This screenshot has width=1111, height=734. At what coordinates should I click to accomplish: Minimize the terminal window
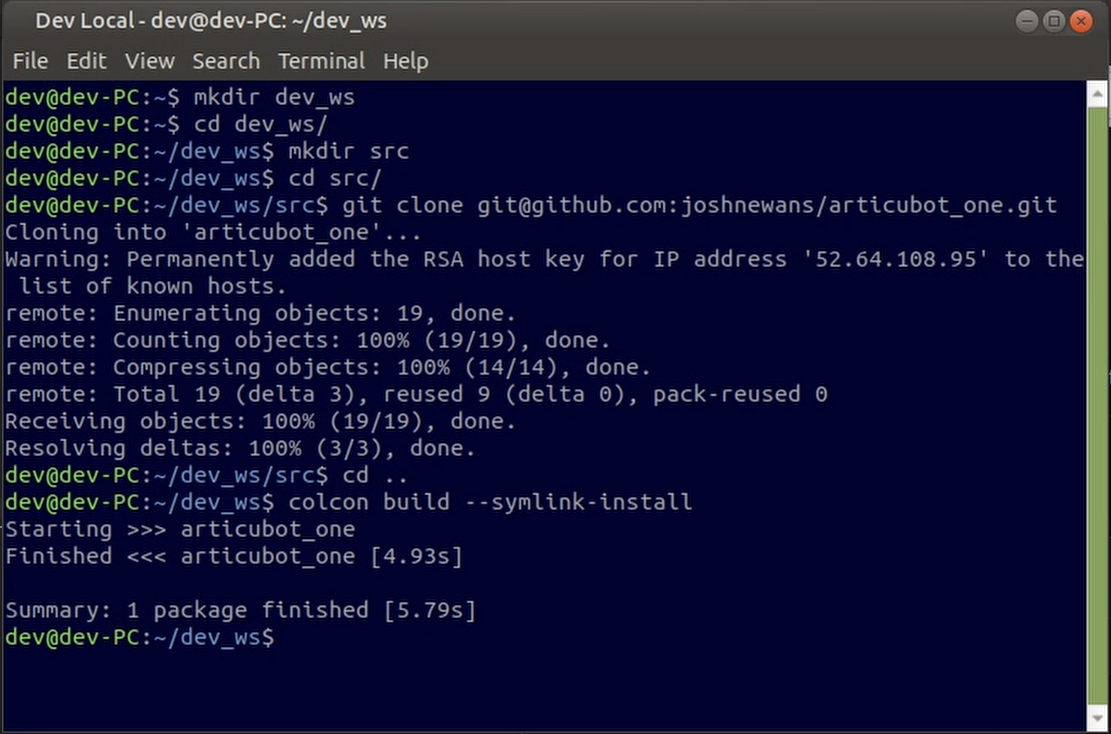coord(1027,21)
